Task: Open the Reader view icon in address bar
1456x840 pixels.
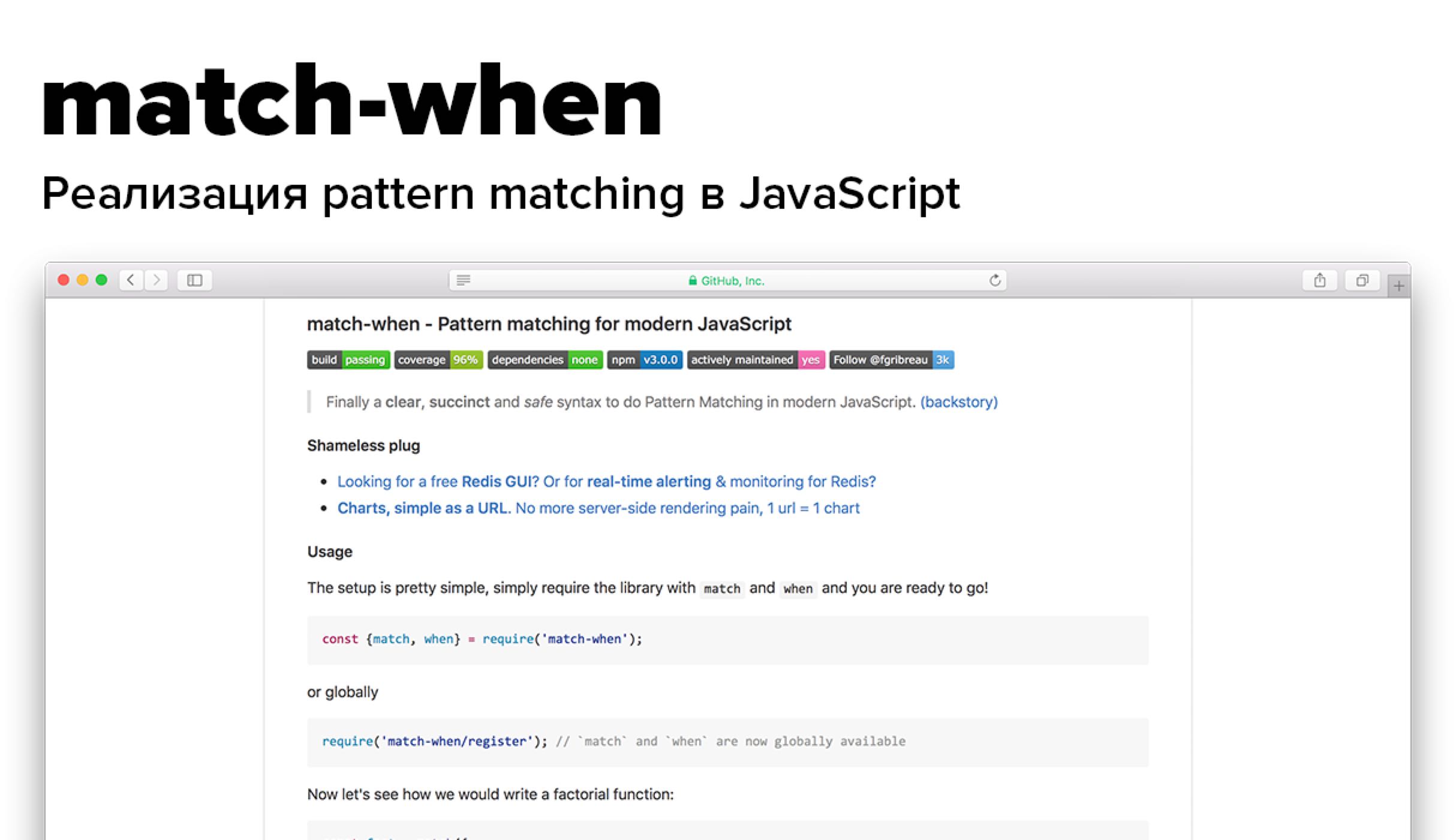Action: (x=464, y=280)
